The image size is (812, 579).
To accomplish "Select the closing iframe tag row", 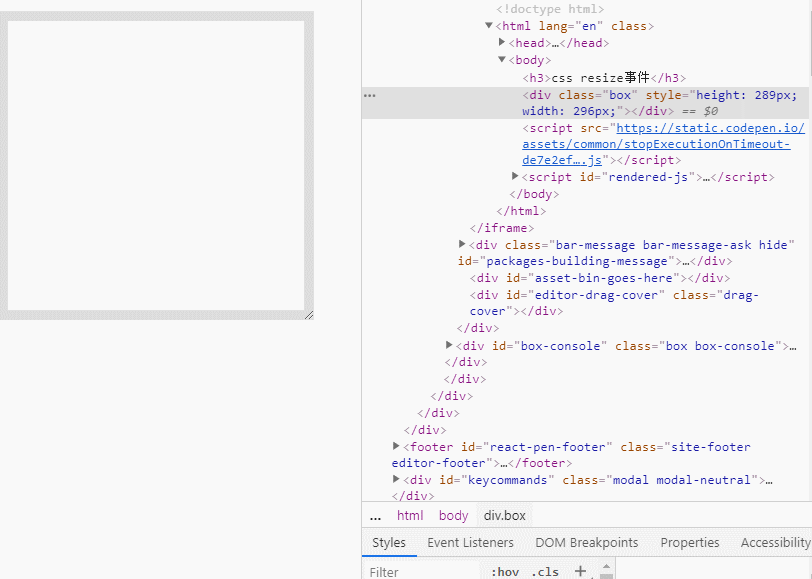I will coord(502,228).
